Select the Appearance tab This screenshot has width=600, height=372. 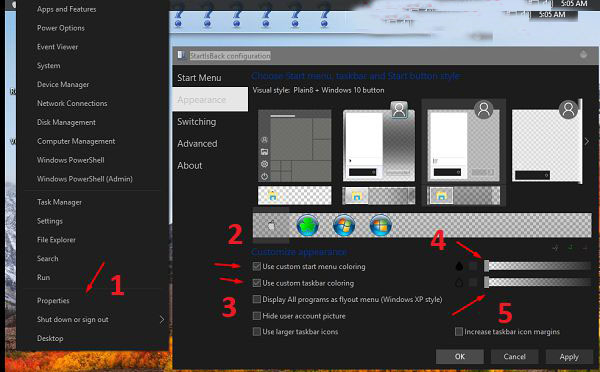pos(210,100)
